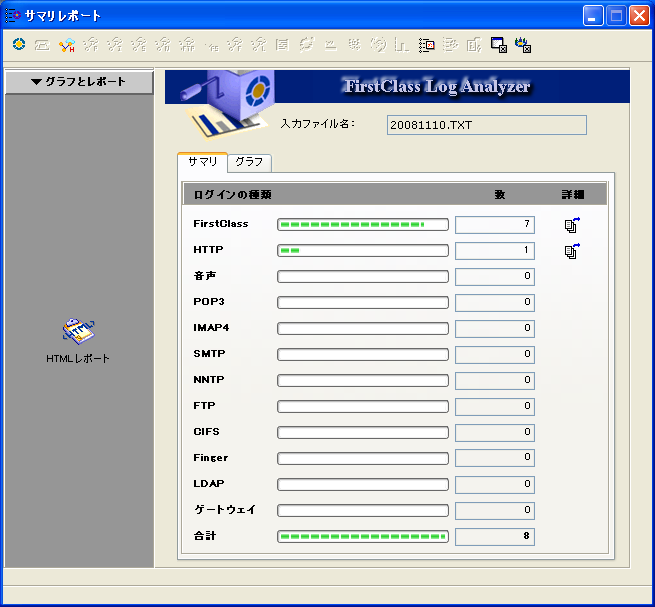Switch to the グラフ tab

[x=249, y=162]
